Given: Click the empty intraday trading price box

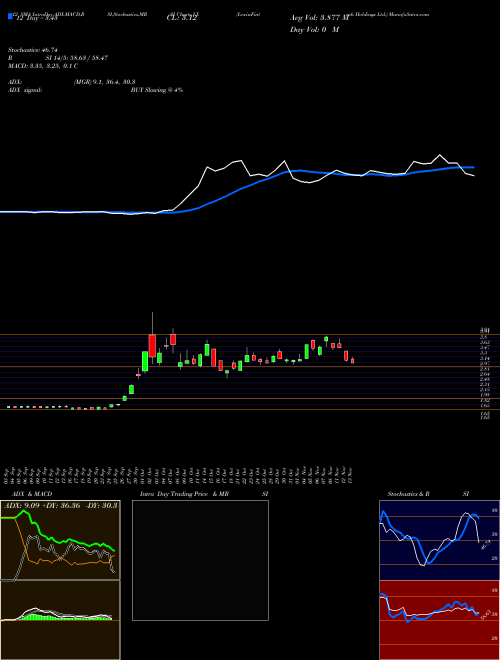Looking at the screenshot, I should [200, 560].
